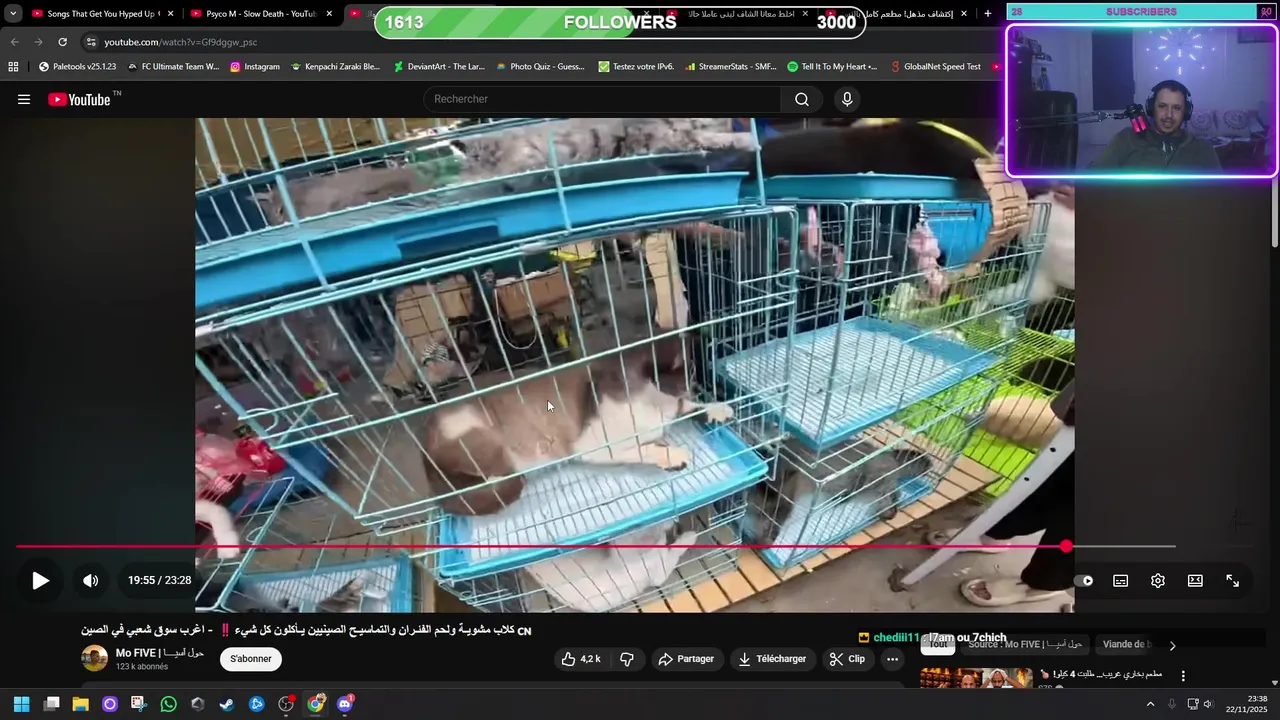1280x720 pixels.
Task: Go forward in browser history
Action: pos(38,42)
